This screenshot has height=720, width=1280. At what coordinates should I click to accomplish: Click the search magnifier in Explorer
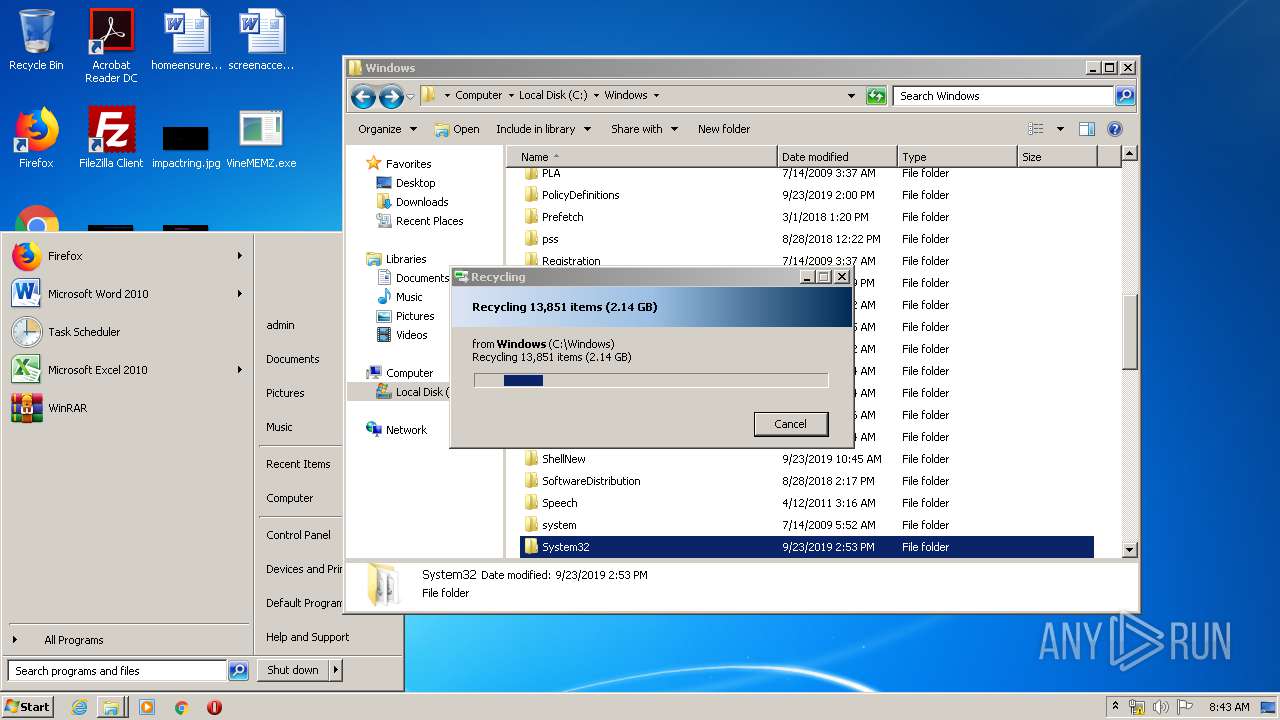1125,96
